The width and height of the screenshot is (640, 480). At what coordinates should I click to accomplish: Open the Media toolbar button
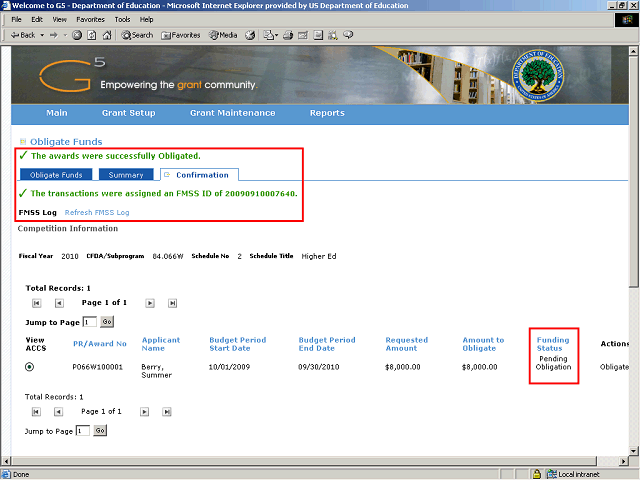(223, 36)
